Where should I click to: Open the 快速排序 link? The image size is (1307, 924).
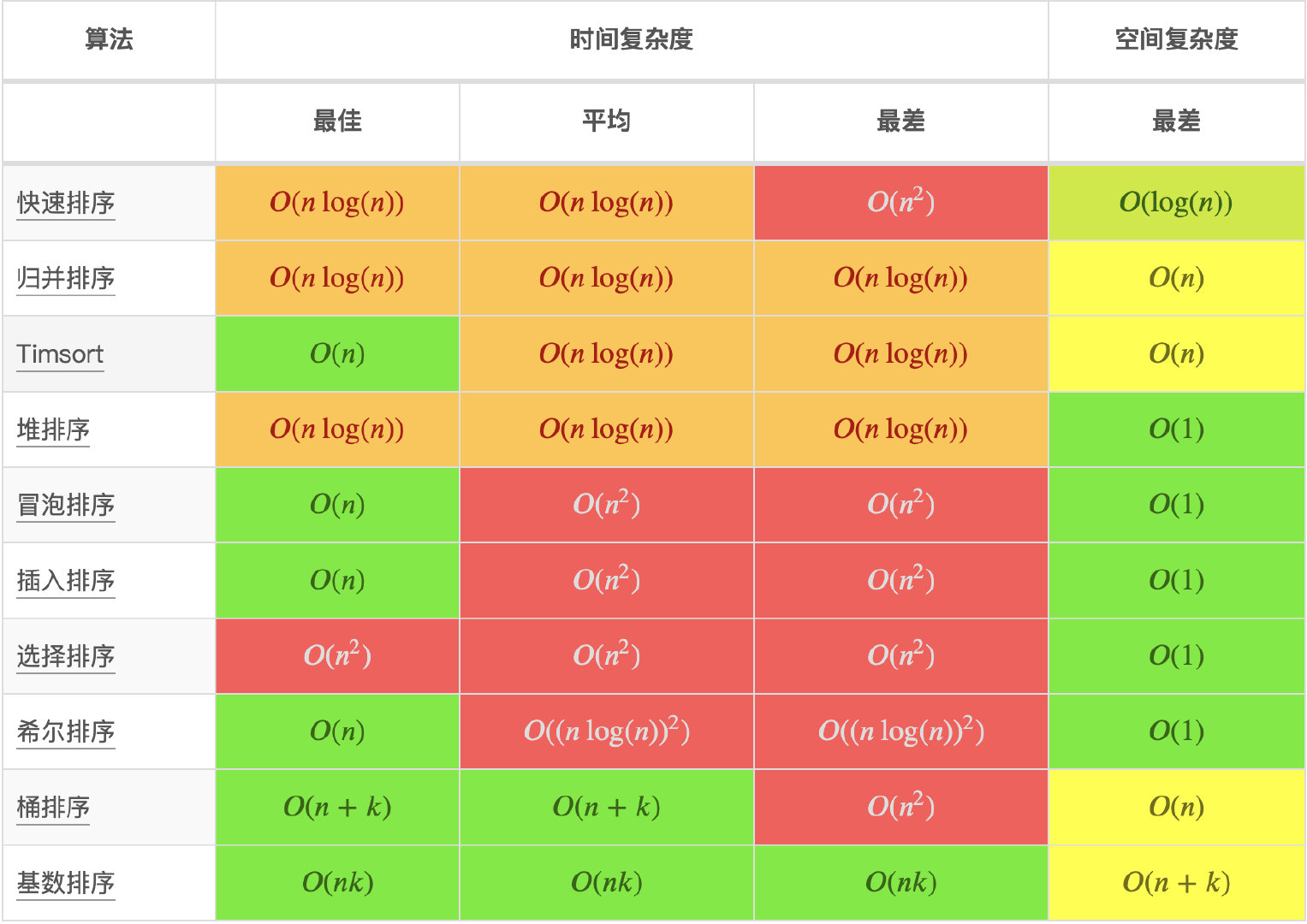click(66, 204)
